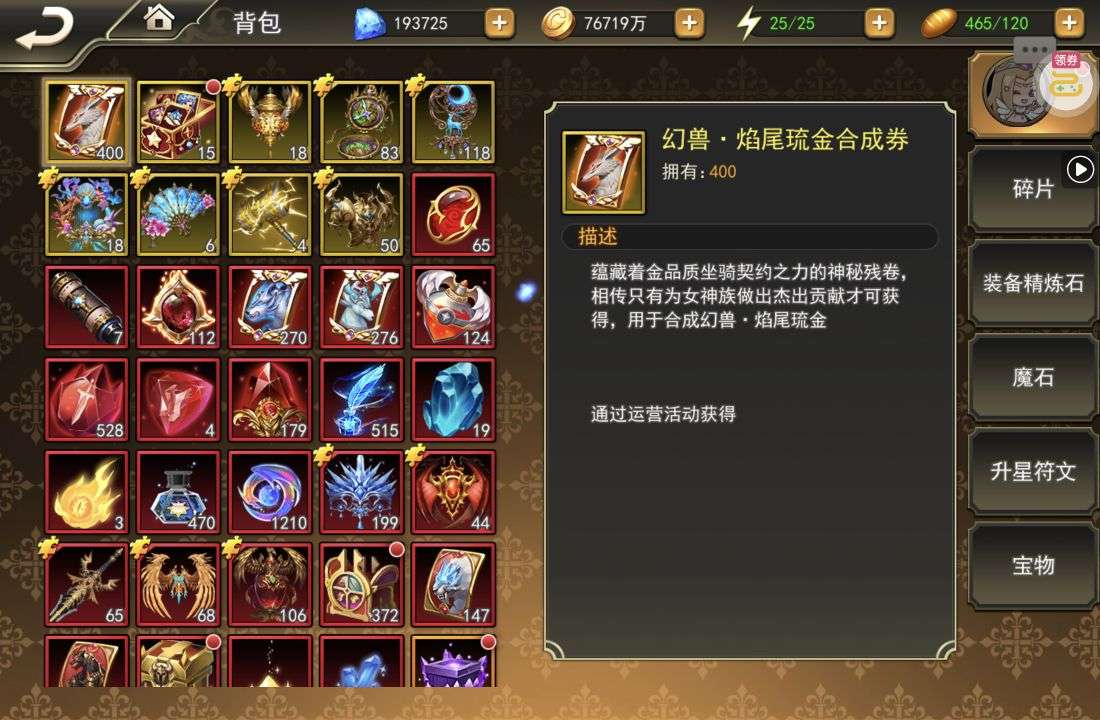
Task: Open the 宝物 category tab
Action: (x=1033, y=565)
